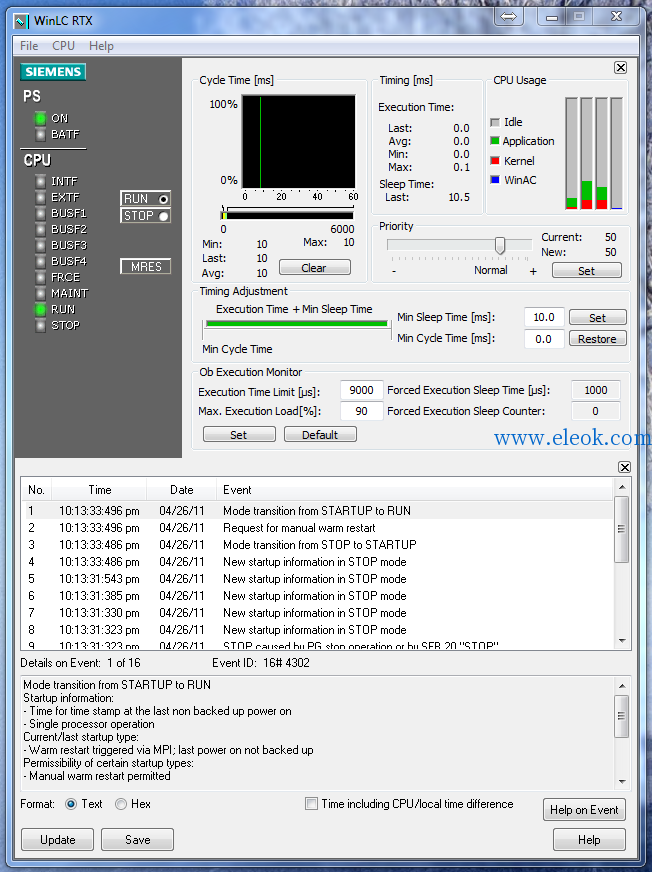The height and width of the screenshot is (872, 652).
Task: Click the Priority slider thumb
Action: click(x=500, y=245)
